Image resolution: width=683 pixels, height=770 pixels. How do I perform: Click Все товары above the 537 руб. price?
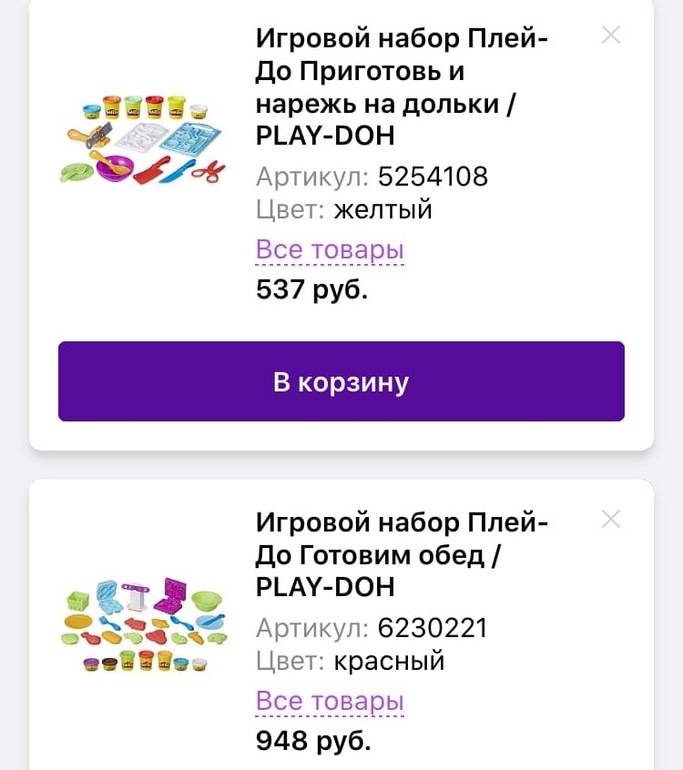330,250
